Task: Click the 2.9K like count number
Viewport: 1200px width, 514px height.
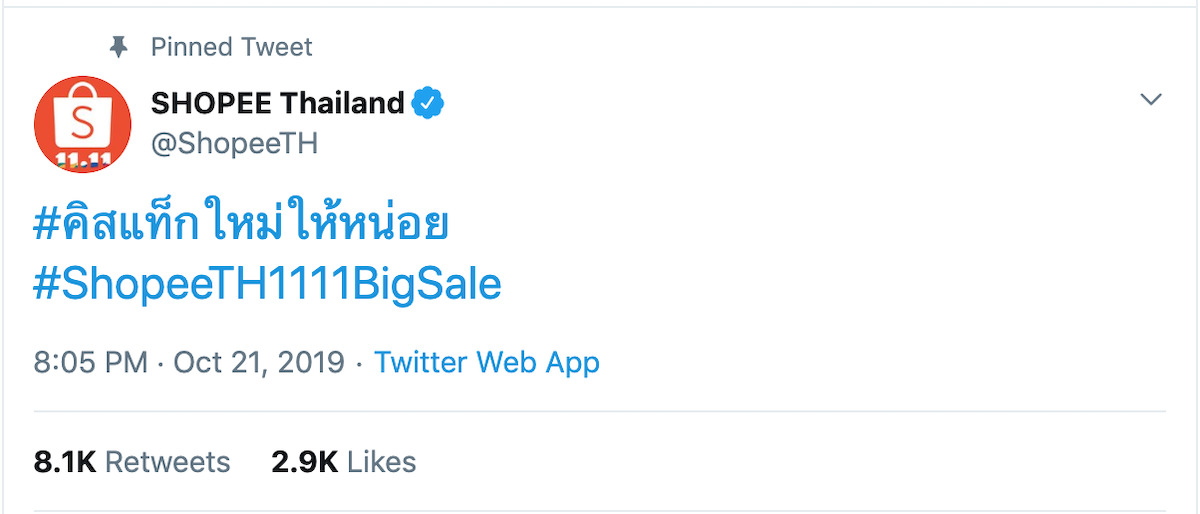Action: (x=304, y=461)
